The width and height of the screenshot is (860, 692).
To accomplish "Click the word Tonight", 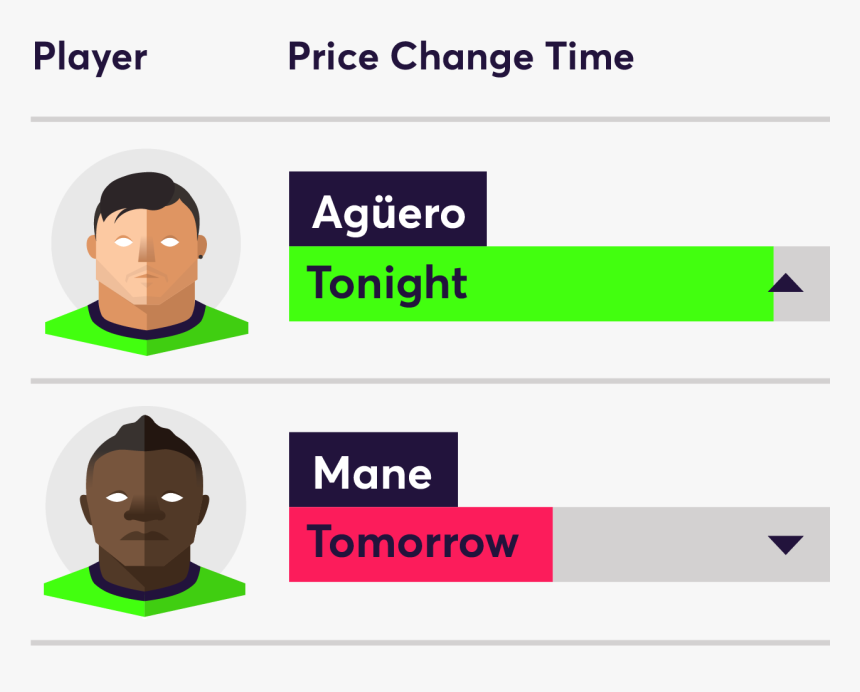I will click(387, 284).
